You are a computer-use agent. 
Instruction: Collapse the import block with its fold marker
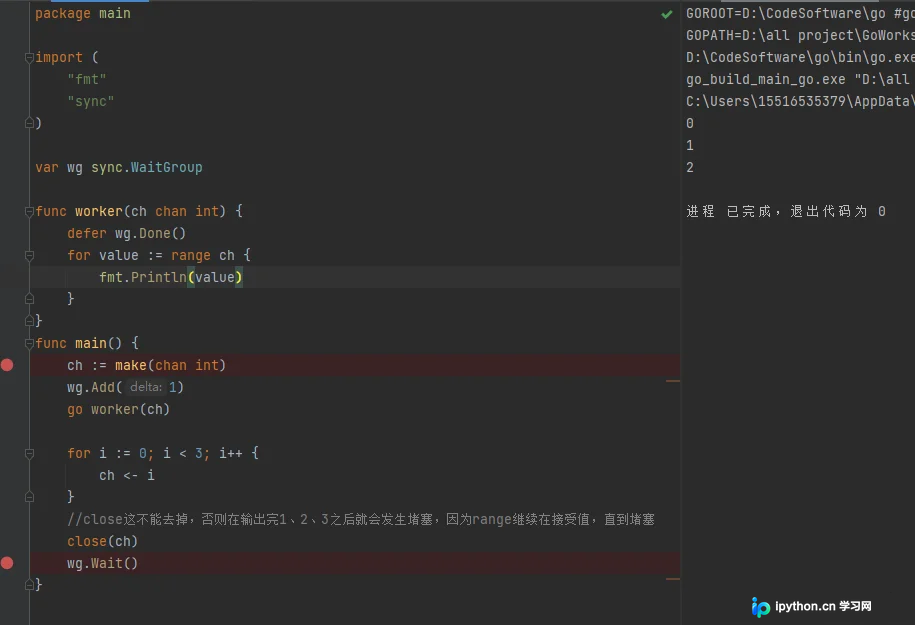[x=29, y=57]
